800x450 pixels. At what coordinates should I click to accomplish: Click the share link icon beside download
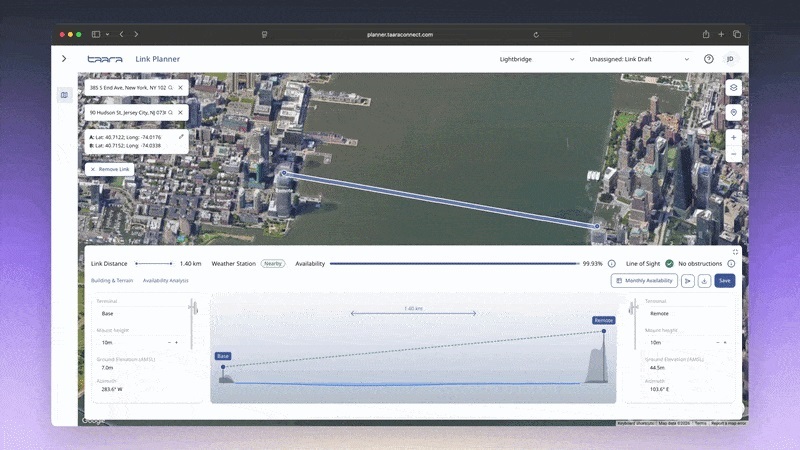[x=687, y=281]
